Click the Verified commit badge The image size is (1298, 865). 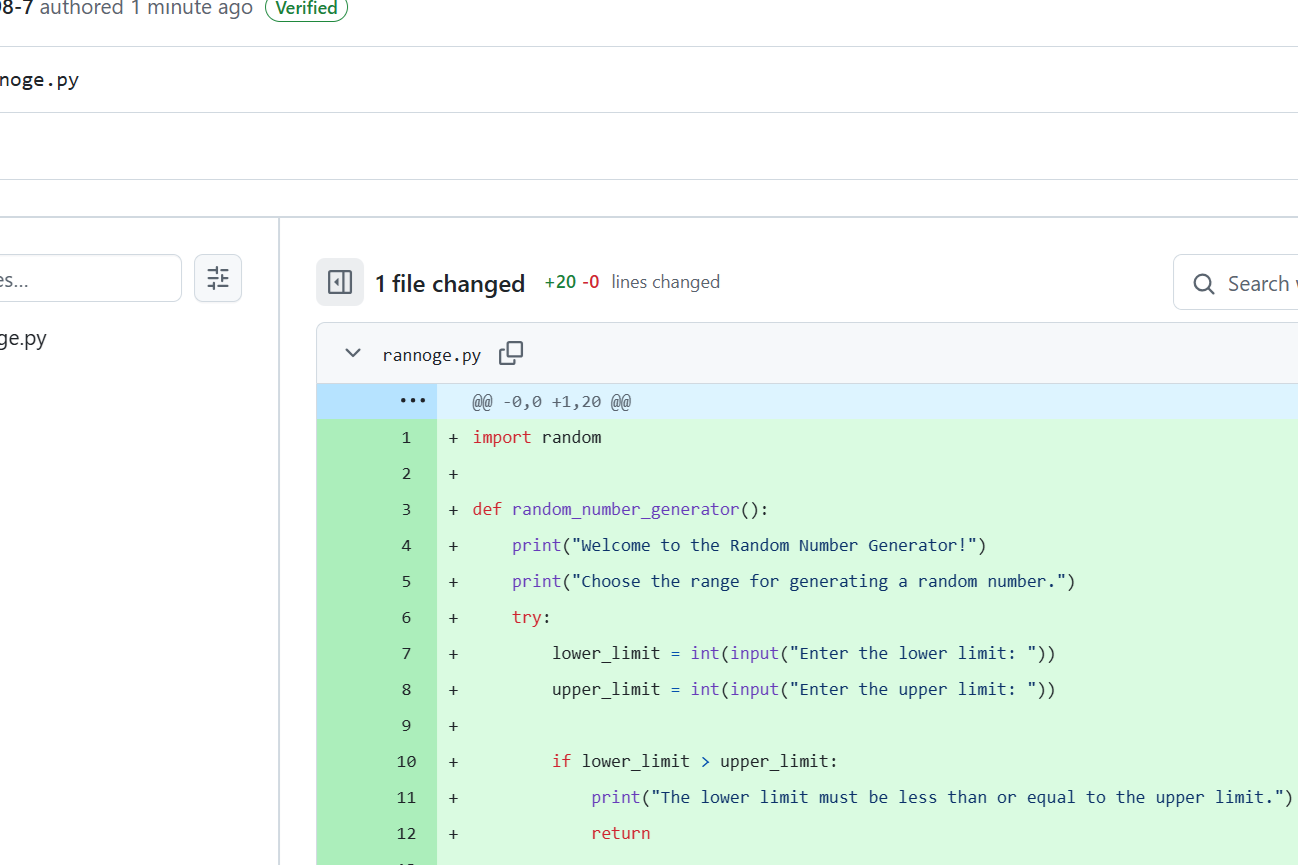coord(306,10)
